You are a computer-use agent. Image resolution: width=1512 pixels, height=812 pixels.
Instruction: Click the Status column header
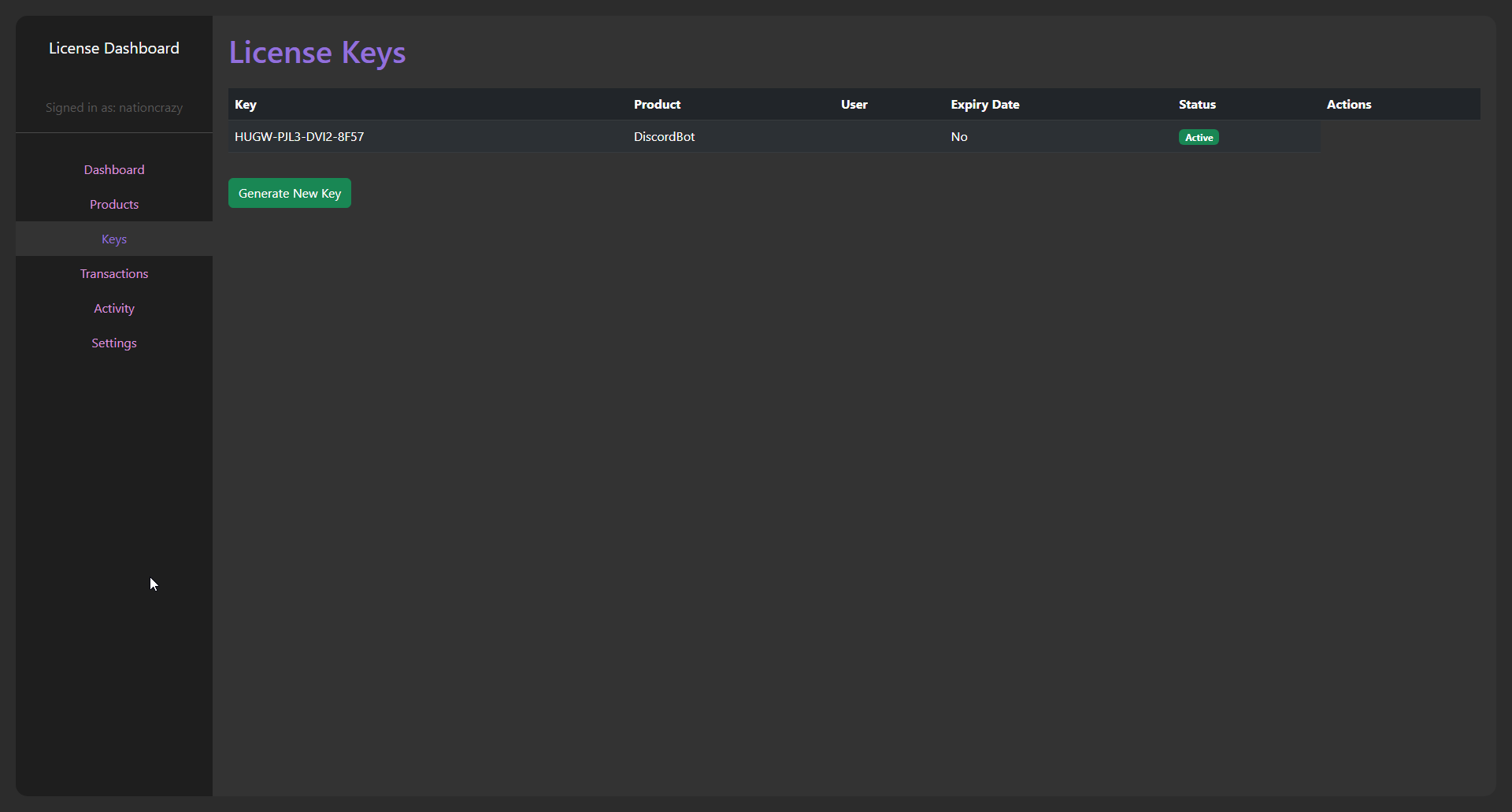[x=1197, y=105]
